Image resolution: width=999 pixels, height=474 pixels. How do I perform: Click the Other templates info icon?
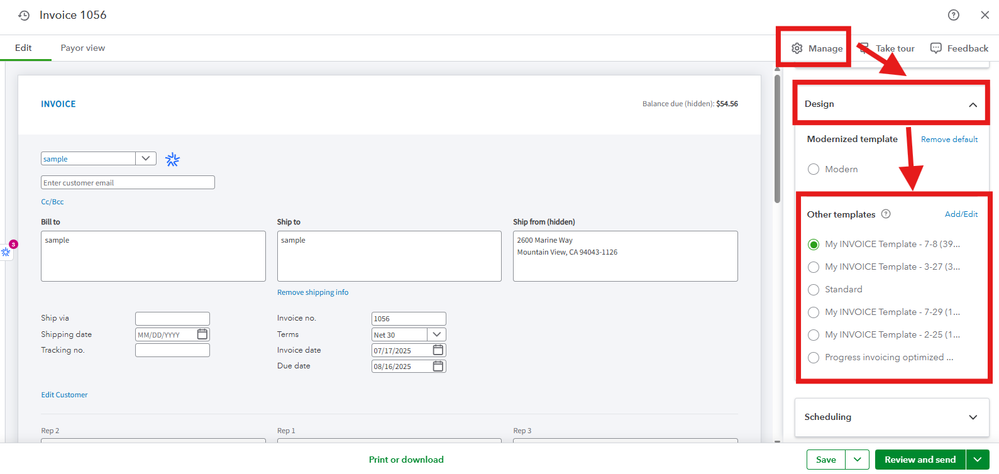click(886, 214)
